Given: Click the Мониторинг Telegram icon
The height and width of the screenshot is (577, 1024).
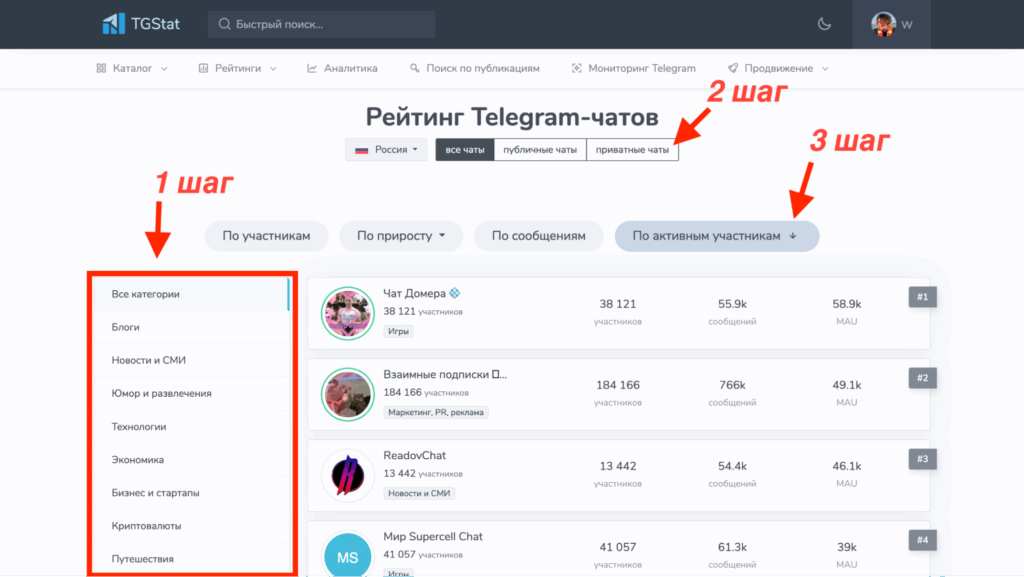Looking at the screenshot, I should tap(577, 68).
